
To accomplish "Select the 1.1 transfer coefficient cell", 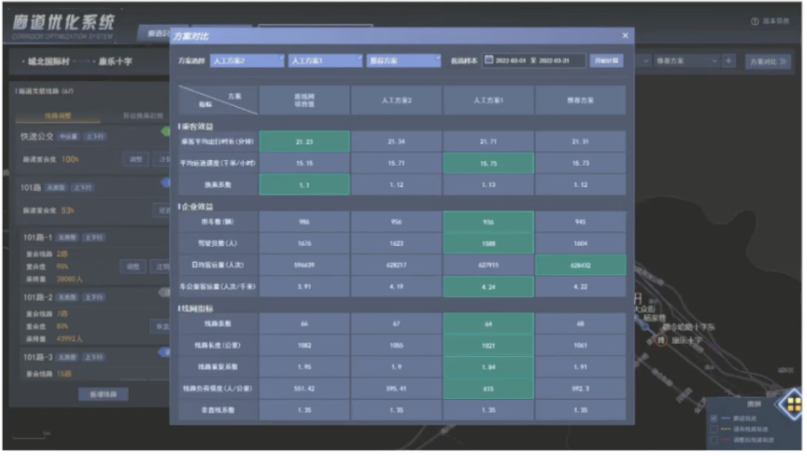I will point(304,185).
